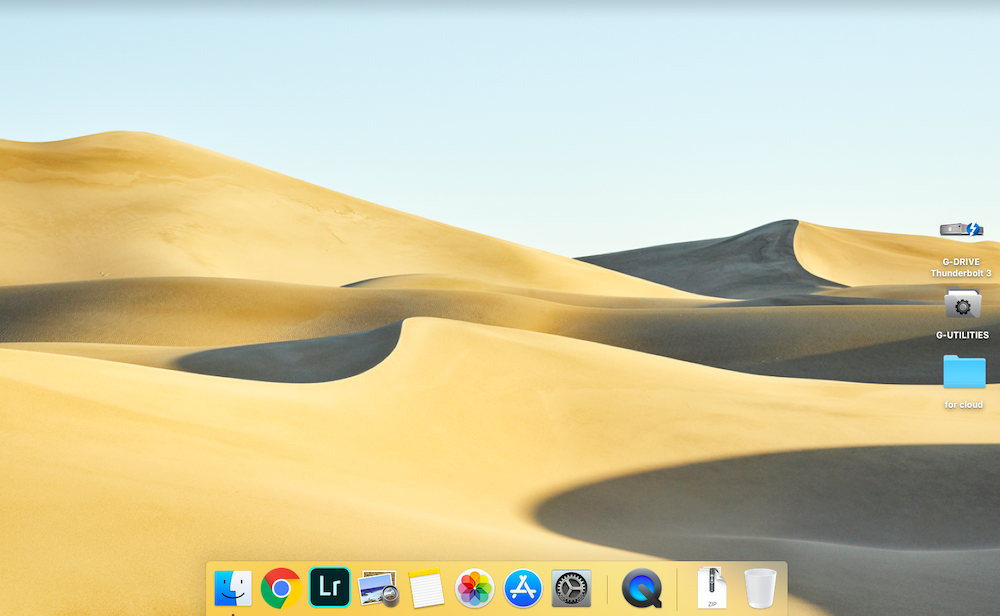
Task: Open System Preferences gear icon
Action: pyautogui.click(x=572, y=588)
